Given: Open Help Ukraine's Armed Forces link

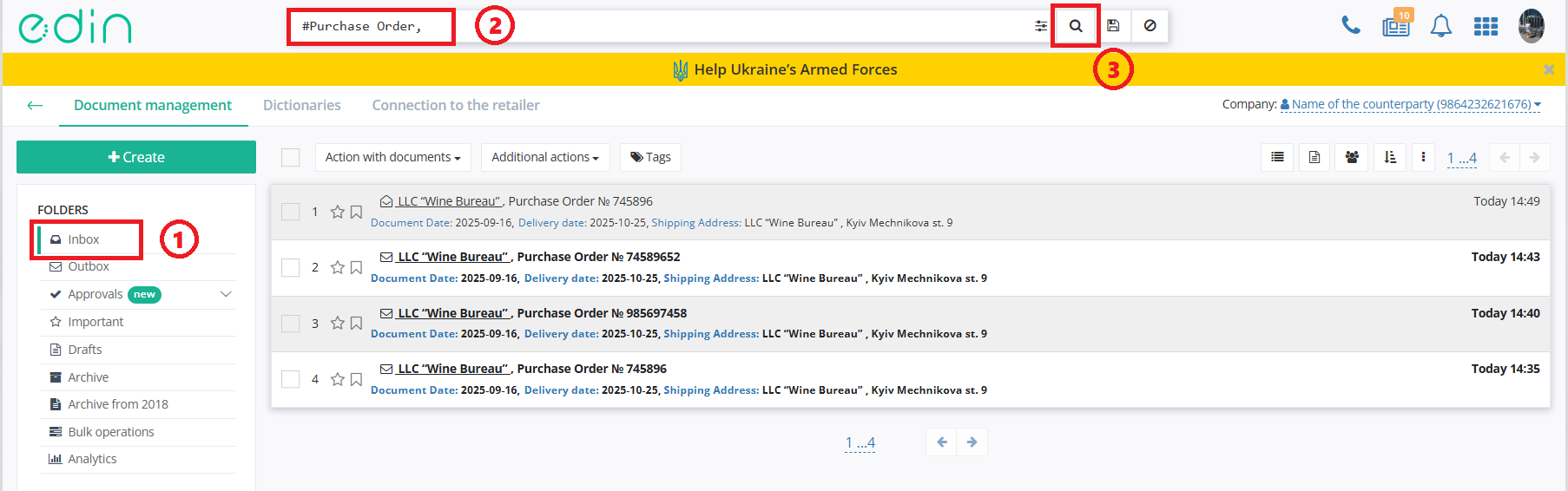Looking at the screenshot, I should click(786, 69).
